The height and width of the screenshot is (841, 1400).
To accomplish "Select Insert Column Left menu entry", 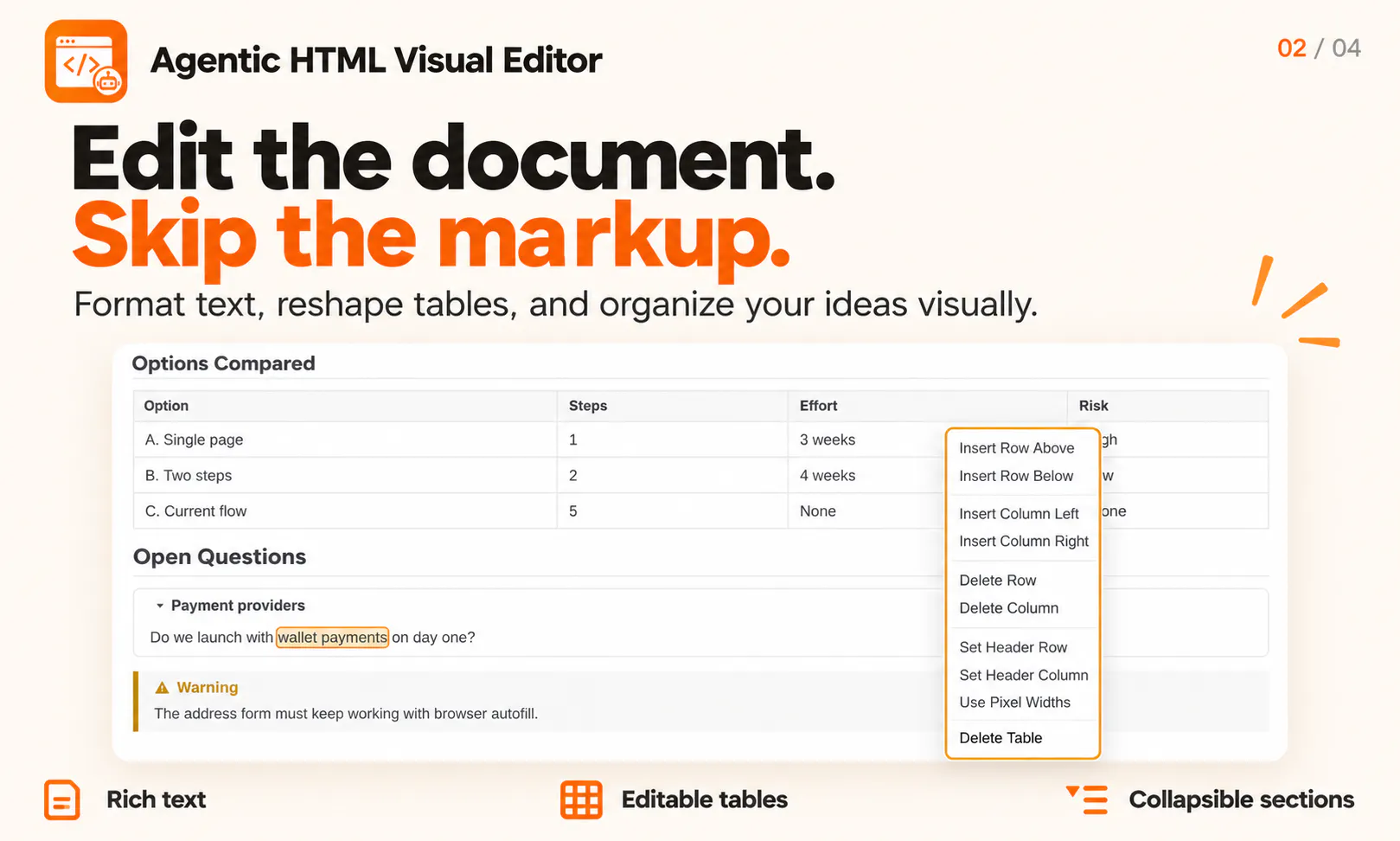I will (x=1019, y=514).
